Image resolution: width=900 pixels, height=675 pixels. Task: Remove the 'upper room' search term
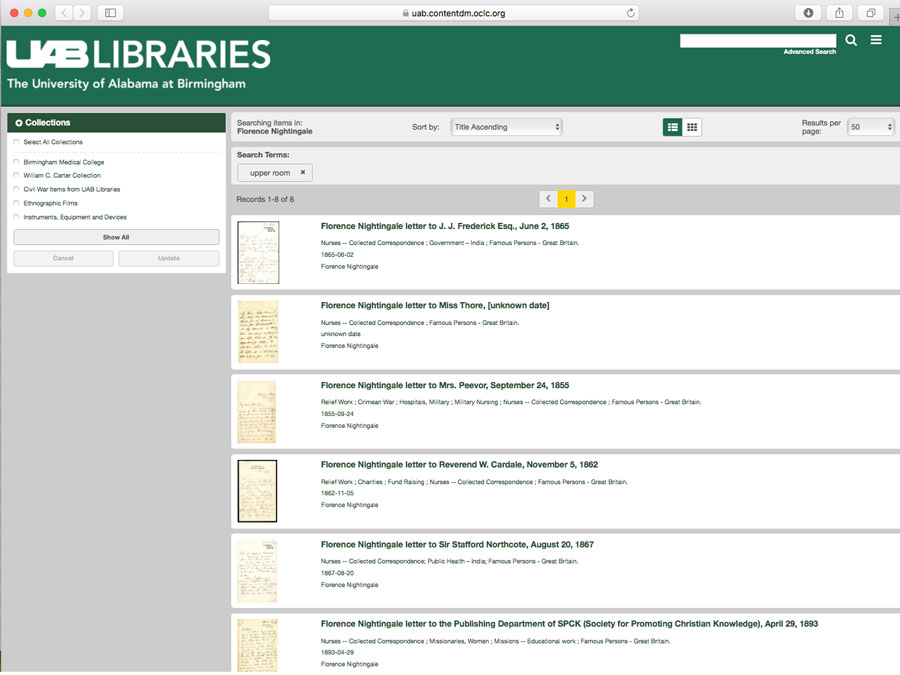tap(303, 173)
